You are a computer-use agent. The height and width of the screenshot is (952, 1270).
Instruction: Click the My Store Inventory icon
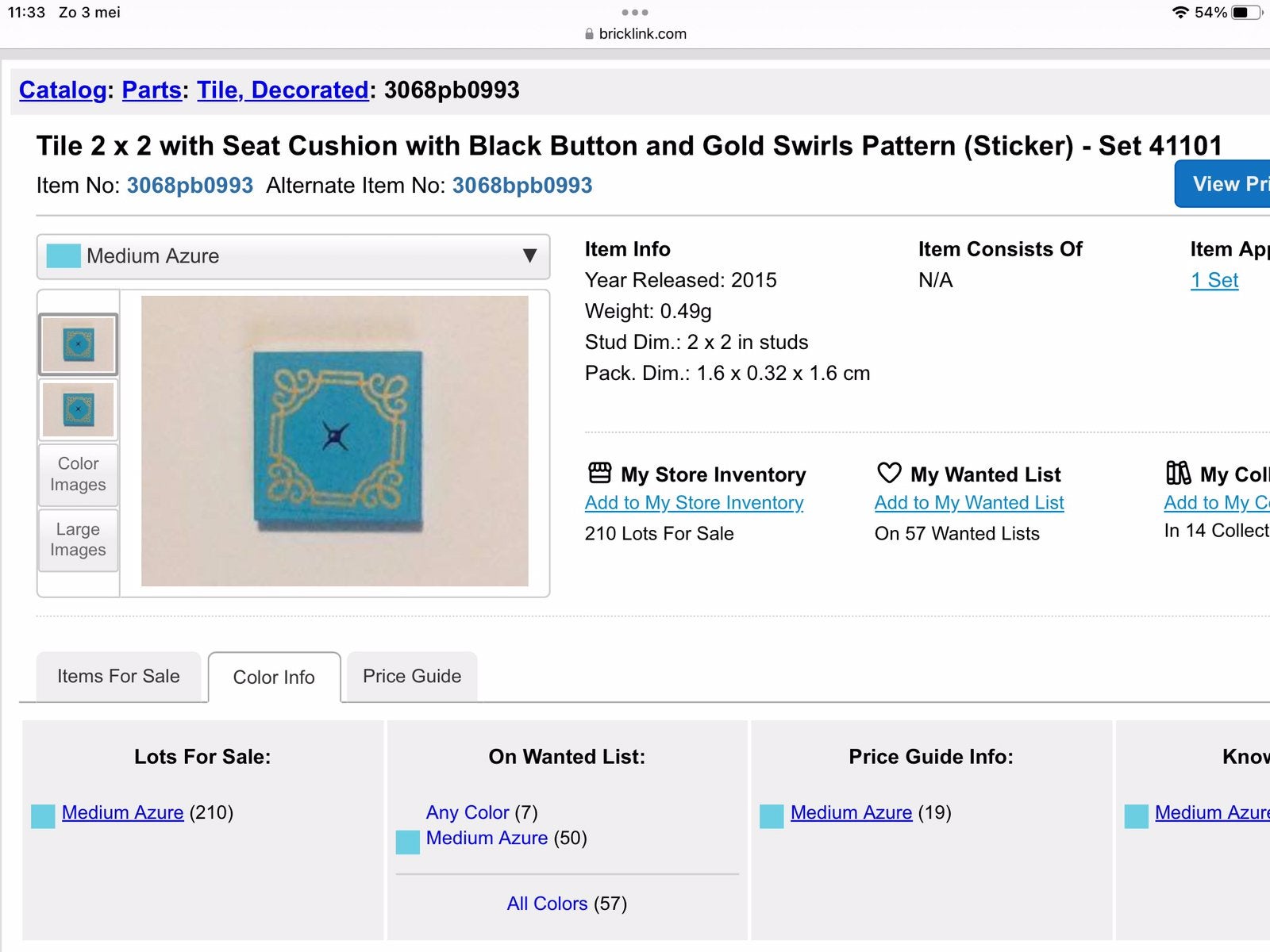[x=599, y=473]
